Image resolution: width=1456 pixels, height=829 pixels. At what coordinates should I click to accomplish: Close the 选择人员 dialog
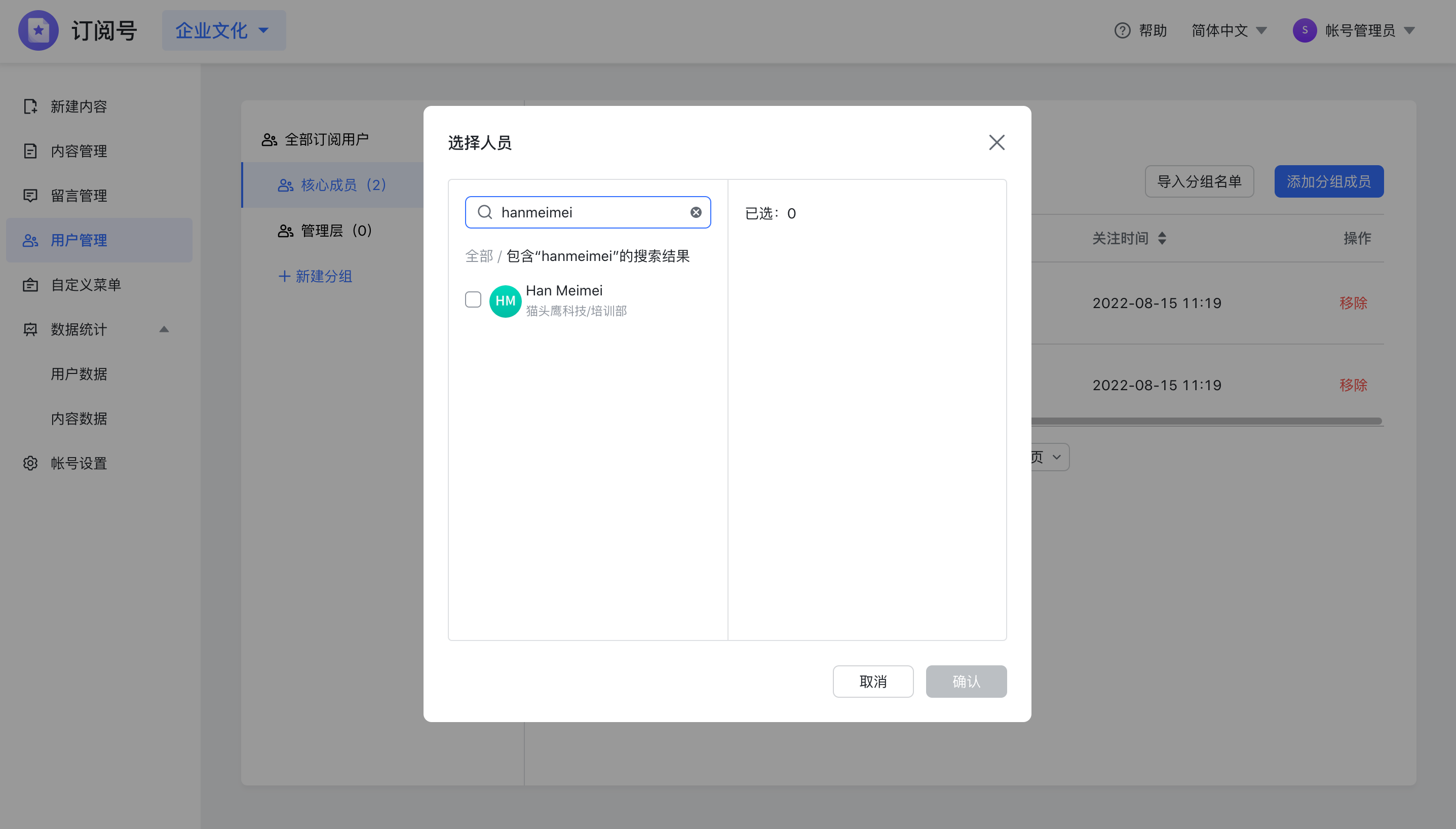point(996,142)
